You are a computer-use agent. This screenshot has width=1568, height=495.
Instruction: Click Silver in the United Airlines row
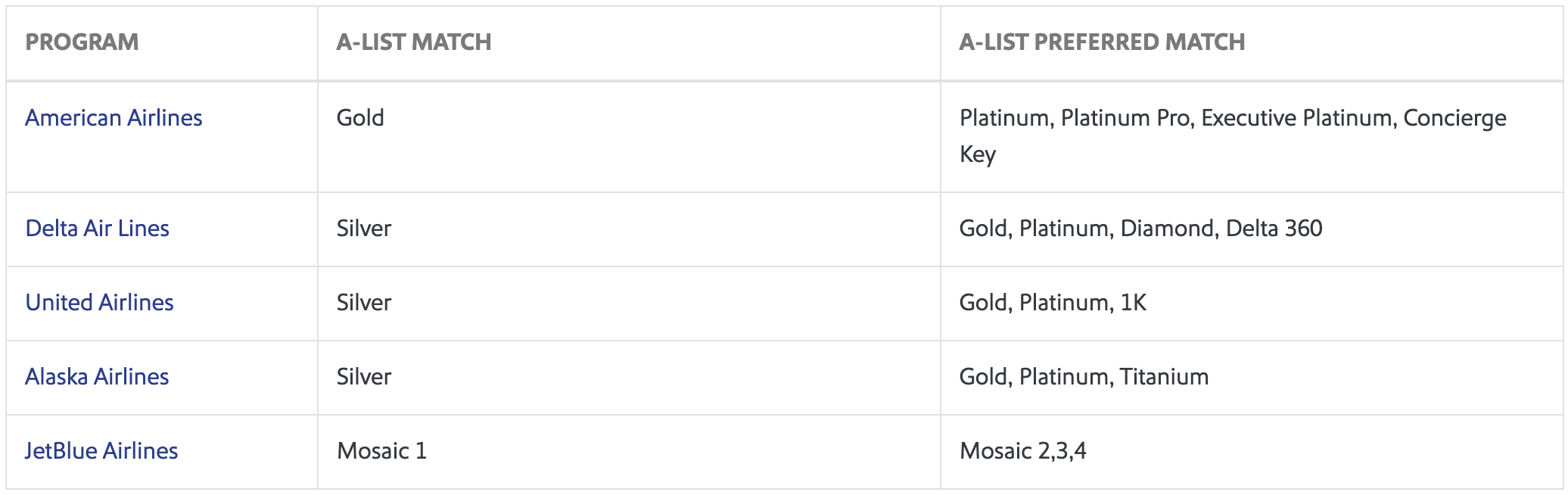(x=364, y=303)
